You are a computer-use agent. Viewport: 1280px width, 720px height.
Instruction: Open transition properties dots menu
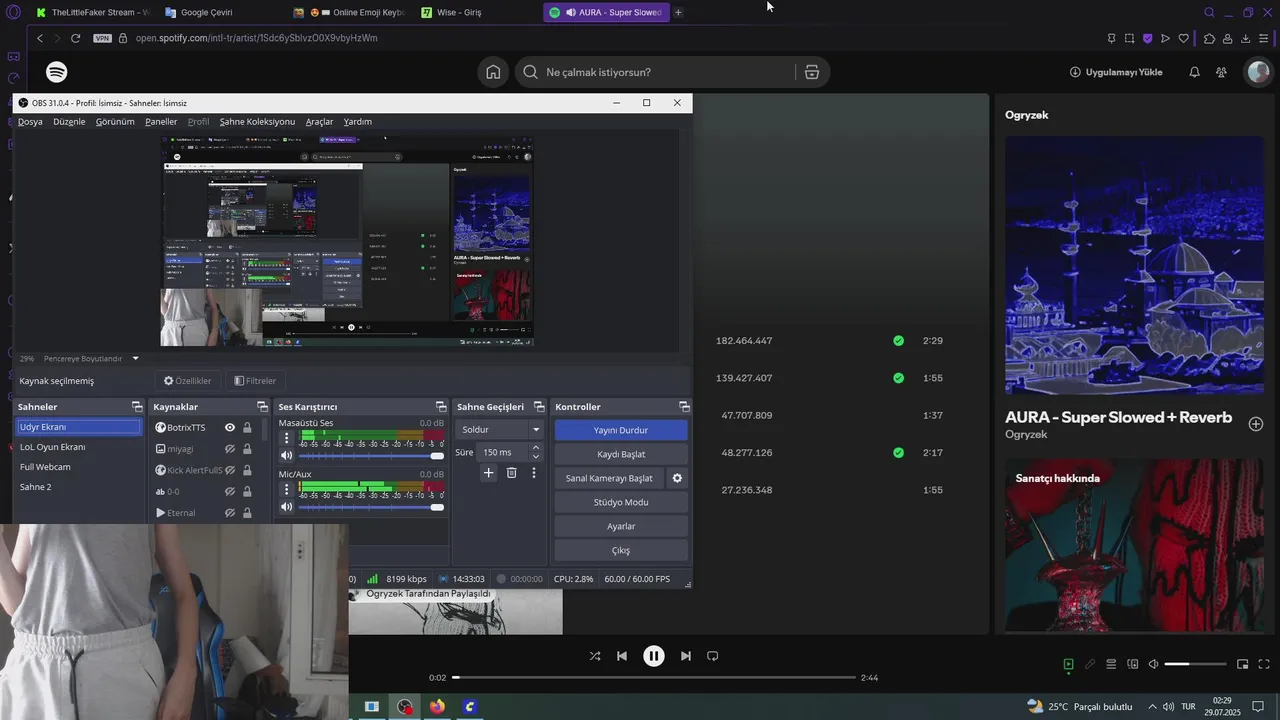click(534, 473)
